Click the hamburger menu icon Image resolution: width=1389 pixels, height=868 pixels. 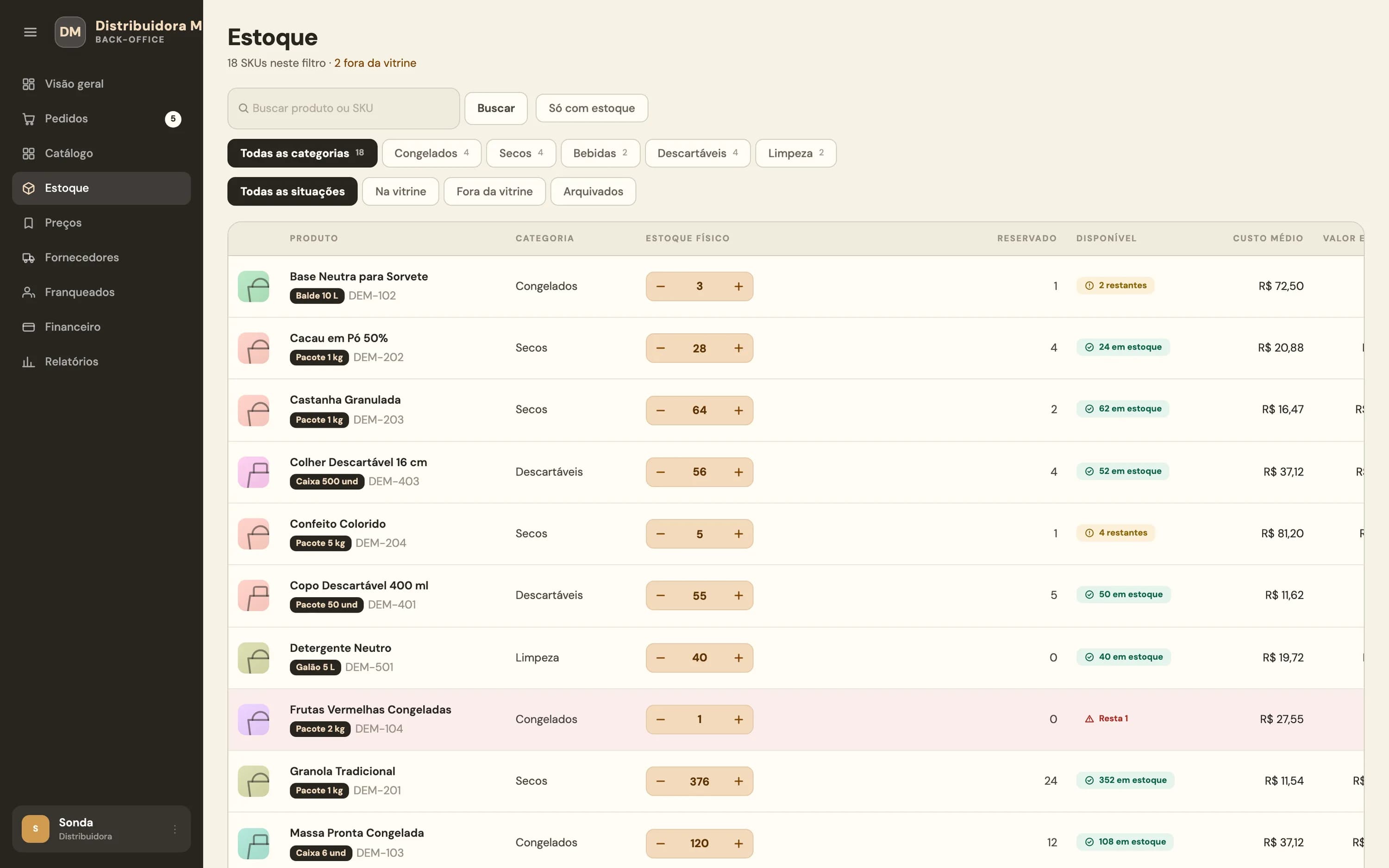pos(30,32)
